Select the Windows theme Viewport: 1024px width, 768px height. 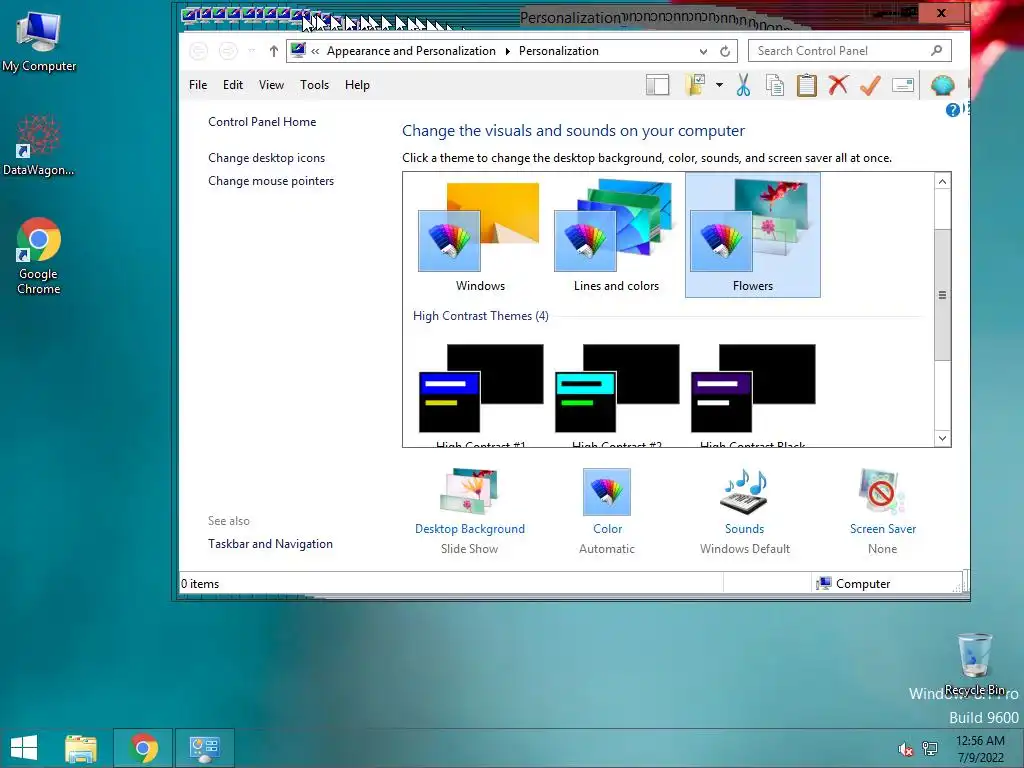[480, 236]
